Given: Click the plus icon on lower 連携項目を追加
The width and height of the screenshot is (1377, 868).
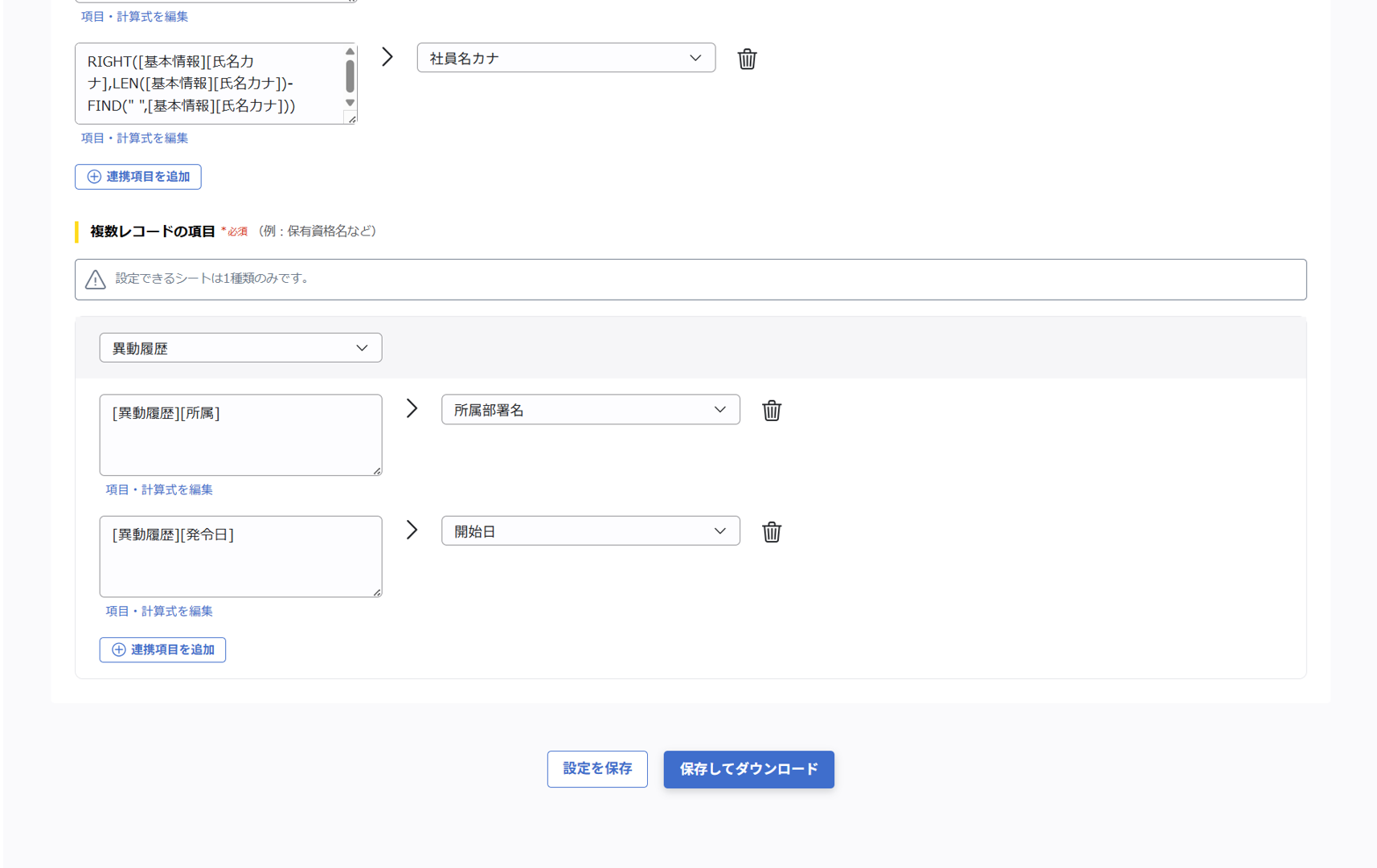Looking at the screenshot, I should [x=118, y=649].
